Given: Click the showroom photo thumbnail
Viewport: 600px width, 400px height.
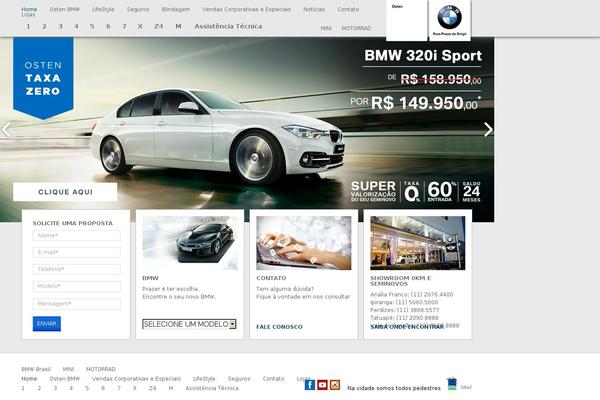Looking at the screenshot, I should coord(418,243).
